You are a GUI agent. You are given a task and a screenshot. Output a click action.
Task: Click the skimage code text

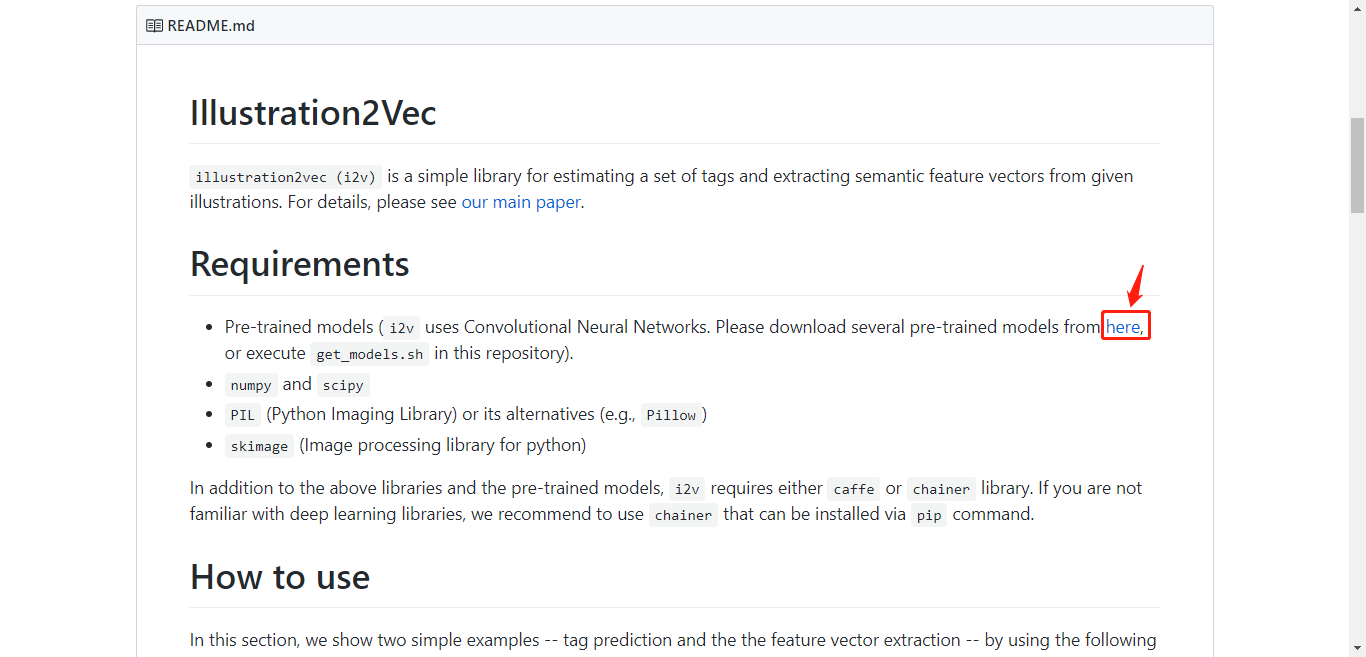[x=259, y=446]
